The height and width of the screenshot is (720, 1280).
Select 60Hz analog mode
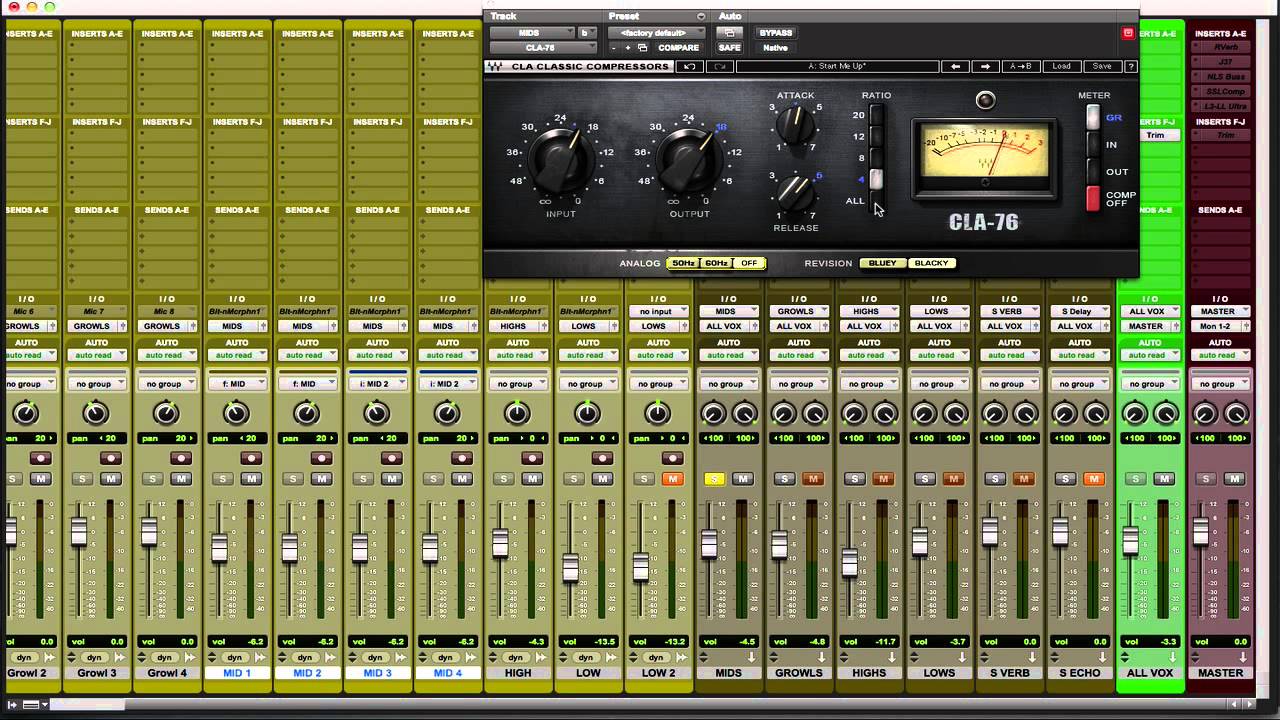716,263
